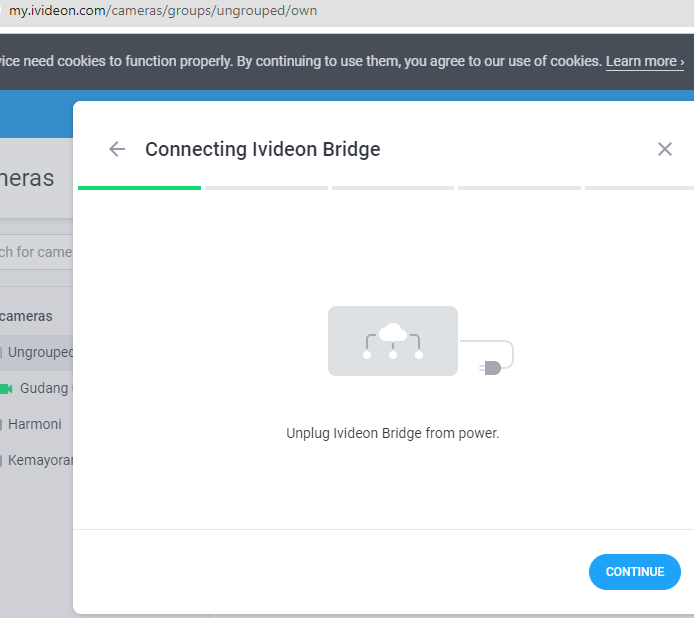Select the Harmoni group in sidebar

point(35,424)
